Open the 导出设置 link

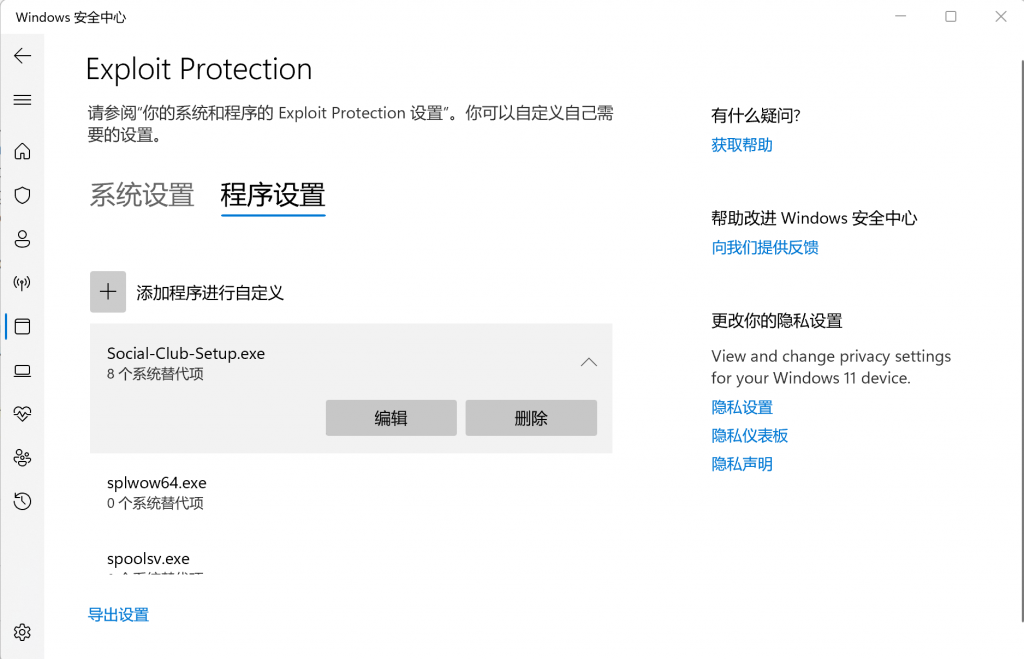click(118, 615)
